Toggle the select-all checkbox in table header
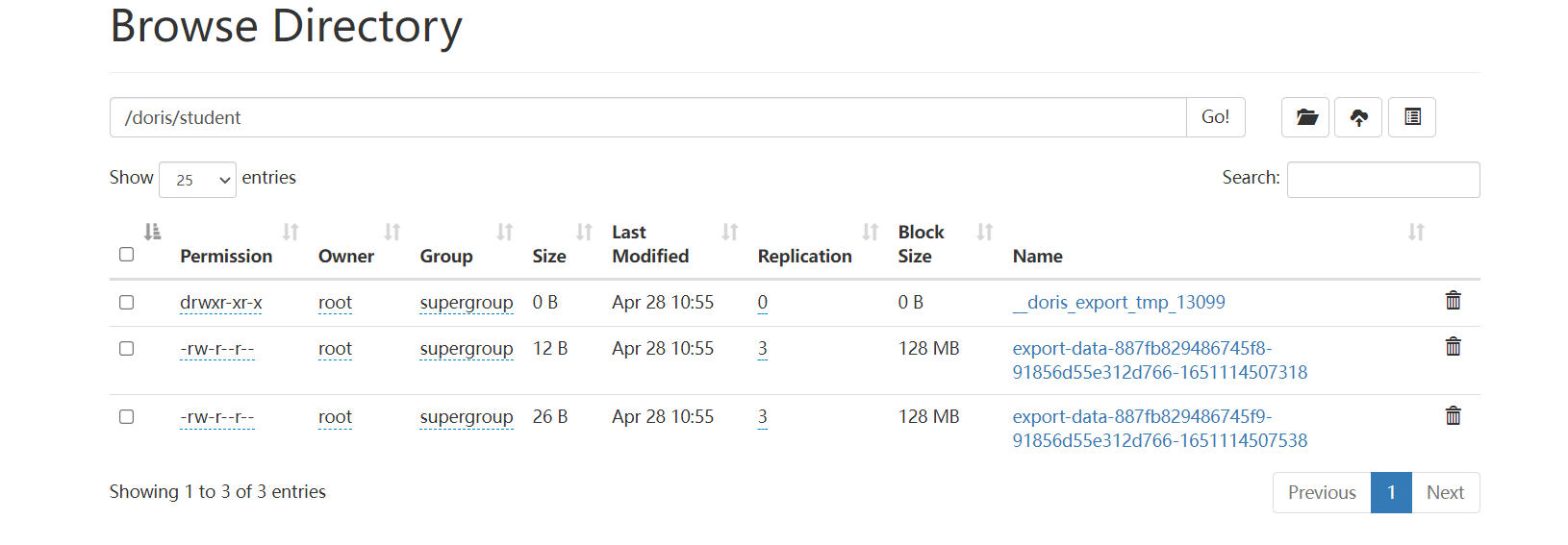The width and height of the screenshot is (1568, 545). pyautogui.click(x=126, y=255)
